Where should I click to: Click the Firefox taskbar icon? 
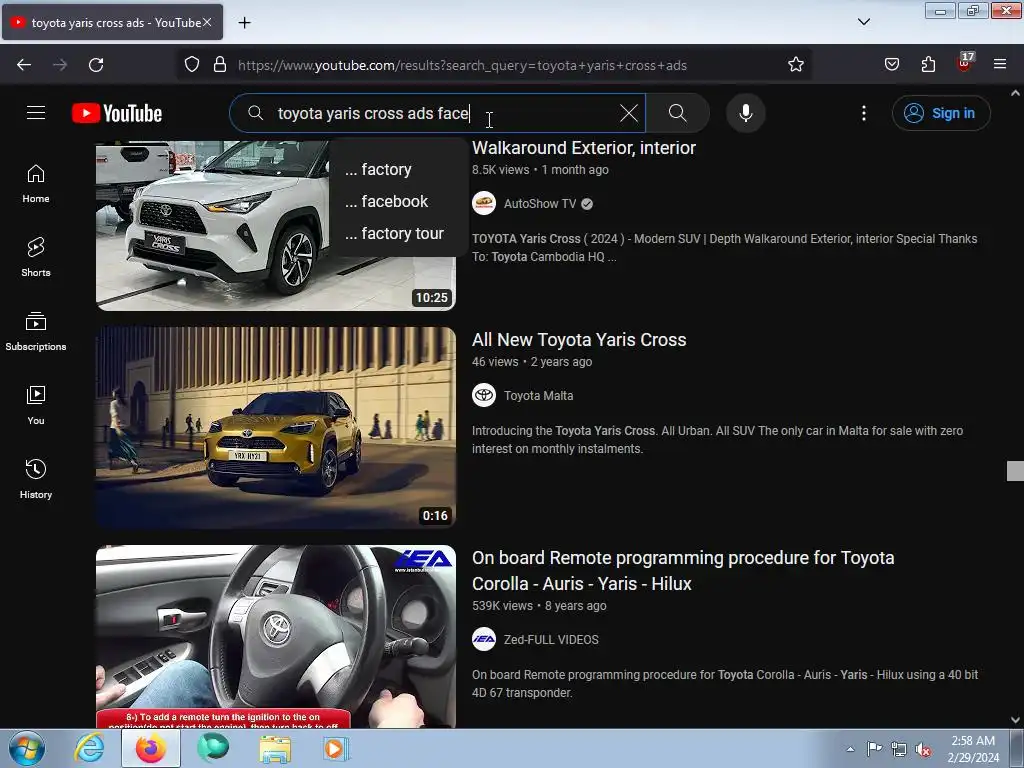[151, 748]
